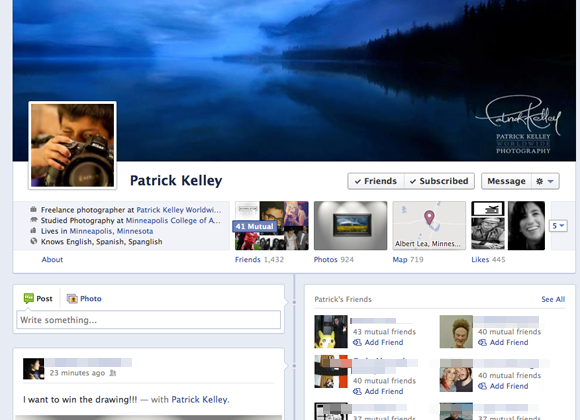Screen dimensions: 580x420
Task: Open tagged Patrick Kelley link in post
Action: coord(199,400)
